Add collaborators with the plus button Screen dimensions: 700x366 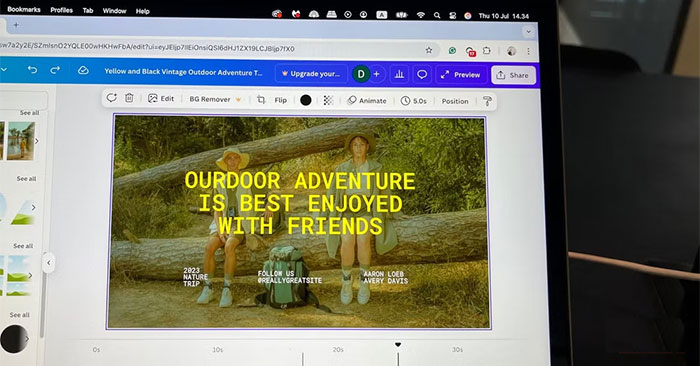point(376,74)
